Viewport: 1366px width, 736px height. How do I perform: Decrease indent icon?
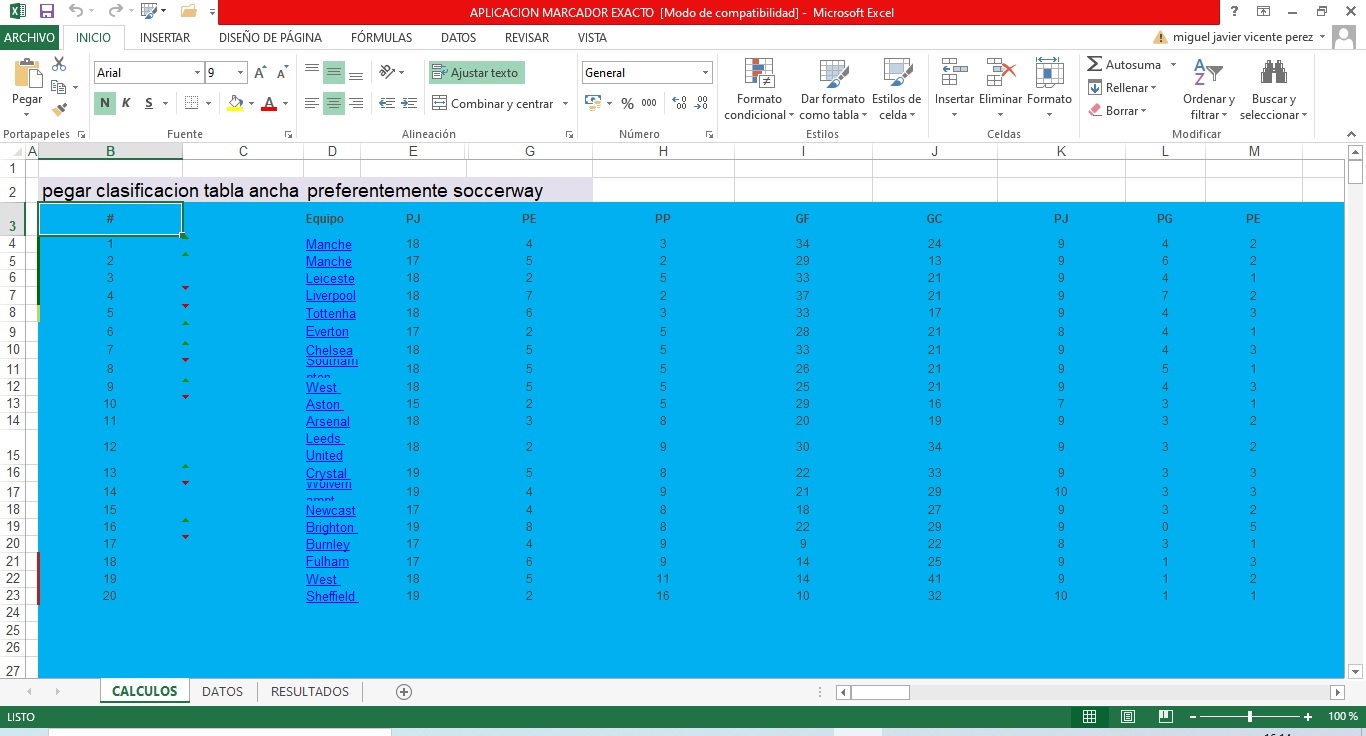[387, 103]
